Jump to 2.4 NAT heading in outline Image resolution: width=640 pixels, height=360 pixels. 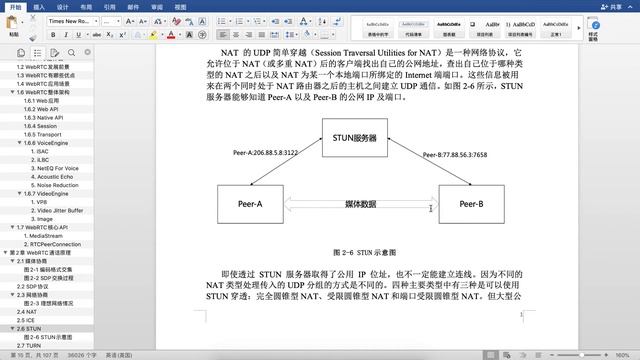point(27,312)
